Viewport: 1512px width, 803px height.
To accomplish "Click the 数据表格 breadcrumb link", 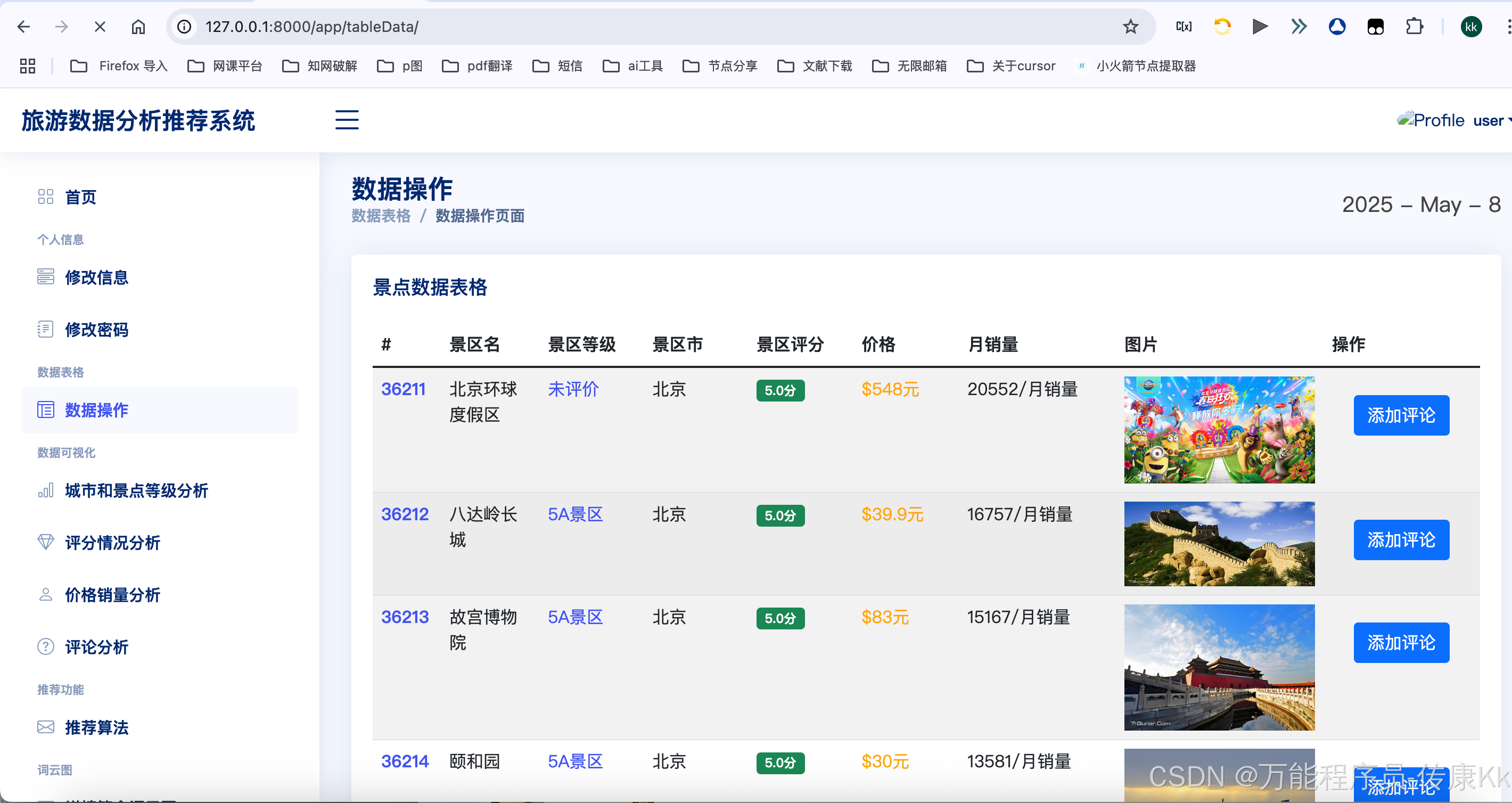I will tap(381, 216).
